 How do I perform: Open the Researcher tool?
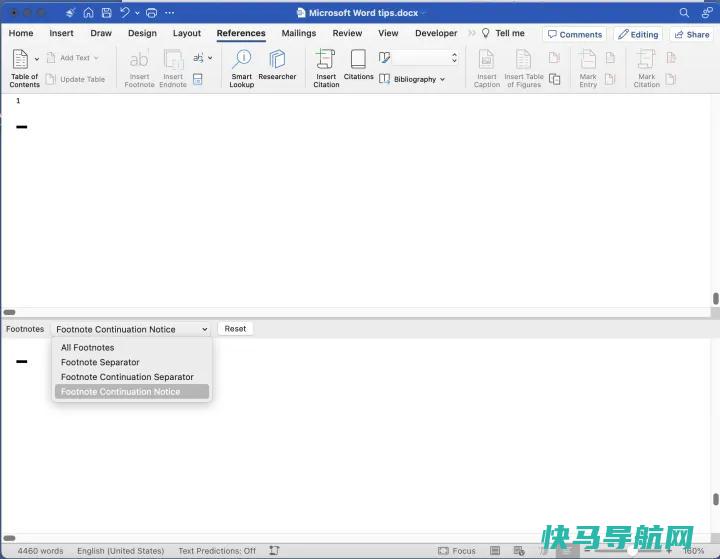(277, 64)
